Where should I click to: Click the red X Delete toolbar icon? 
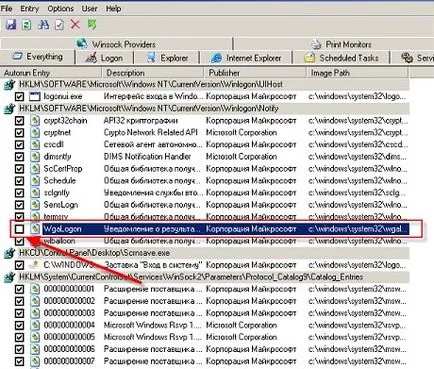pyautogui.click(x=75, y=24)
